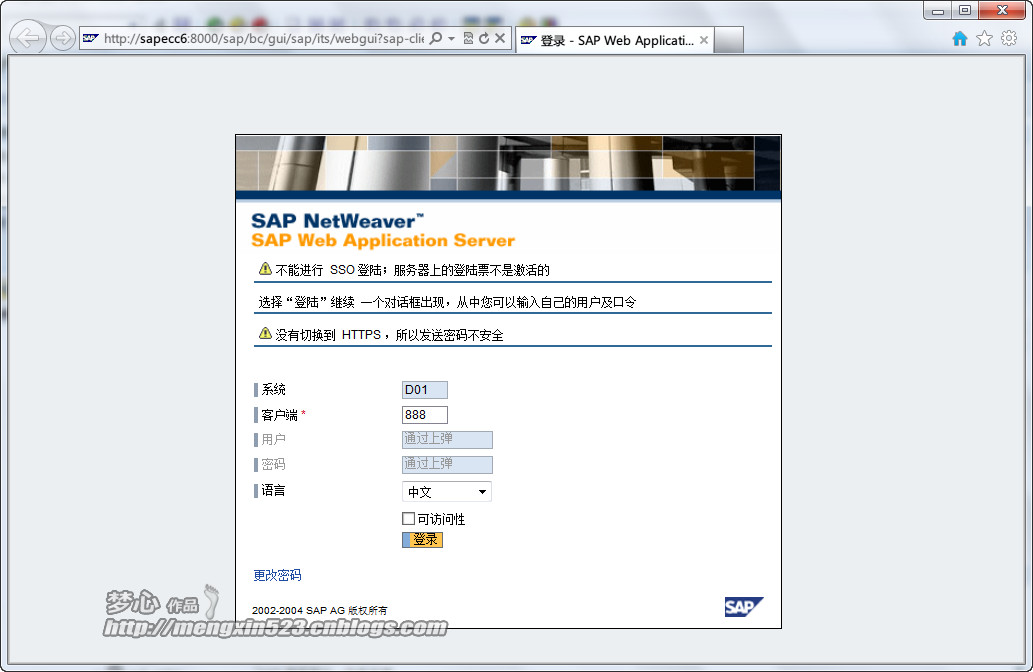Click the 客户端 field containing 888
This screenshot has height=672, width=1033.
tap(425, 414)
